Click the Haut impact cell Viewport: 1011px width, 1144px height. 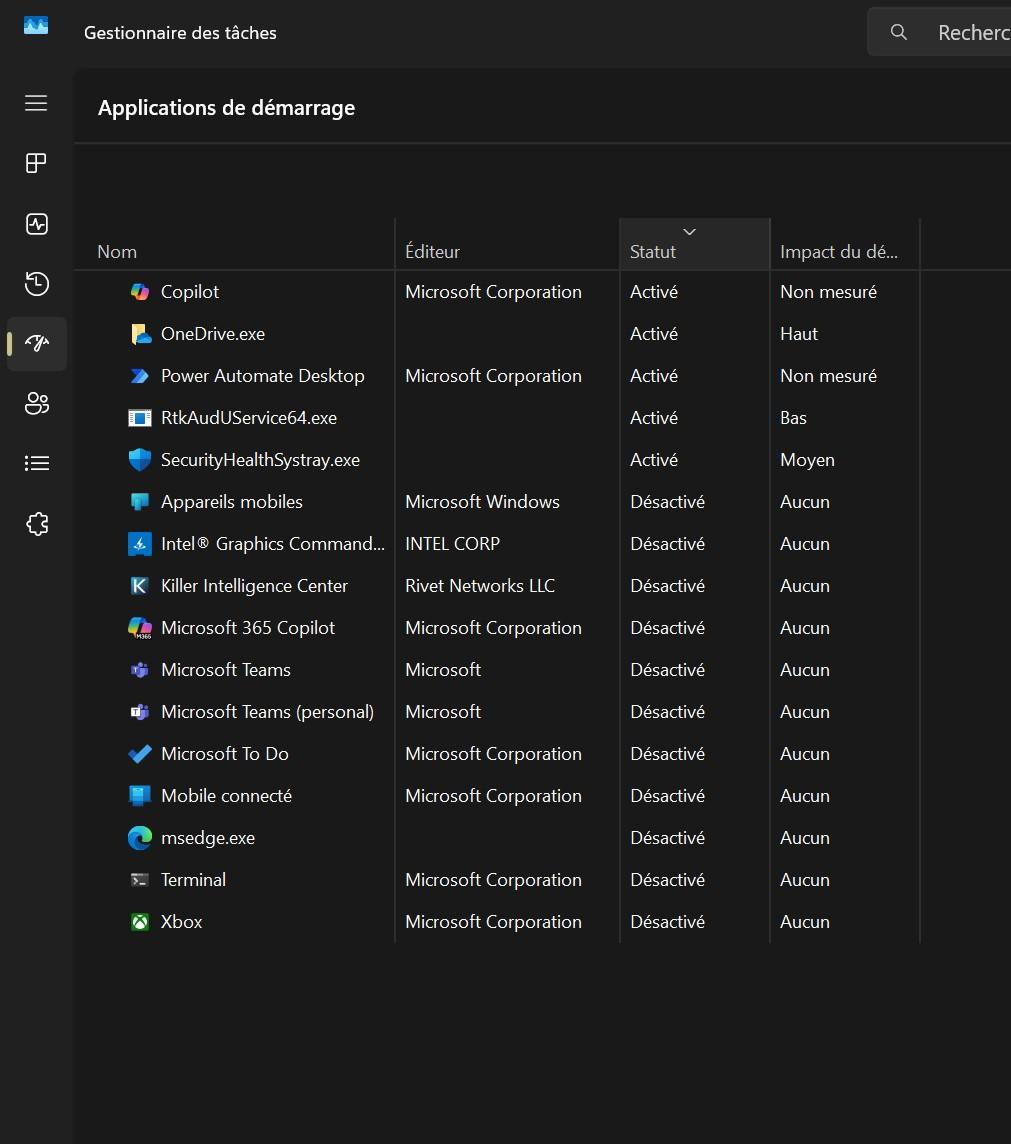tap(799, 334)
